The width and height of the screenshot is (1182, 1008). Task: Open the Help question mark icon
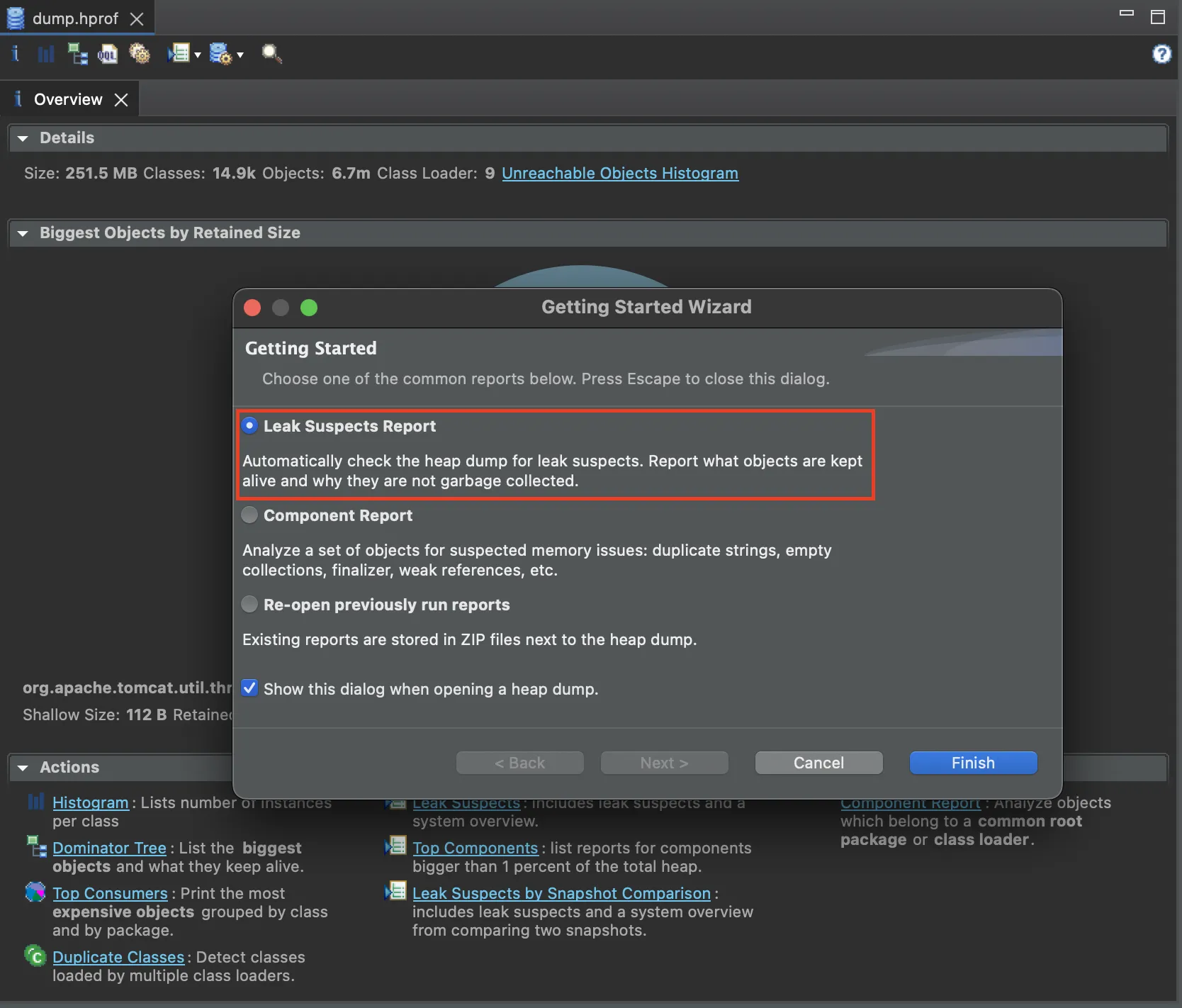tap(1161, 54)
